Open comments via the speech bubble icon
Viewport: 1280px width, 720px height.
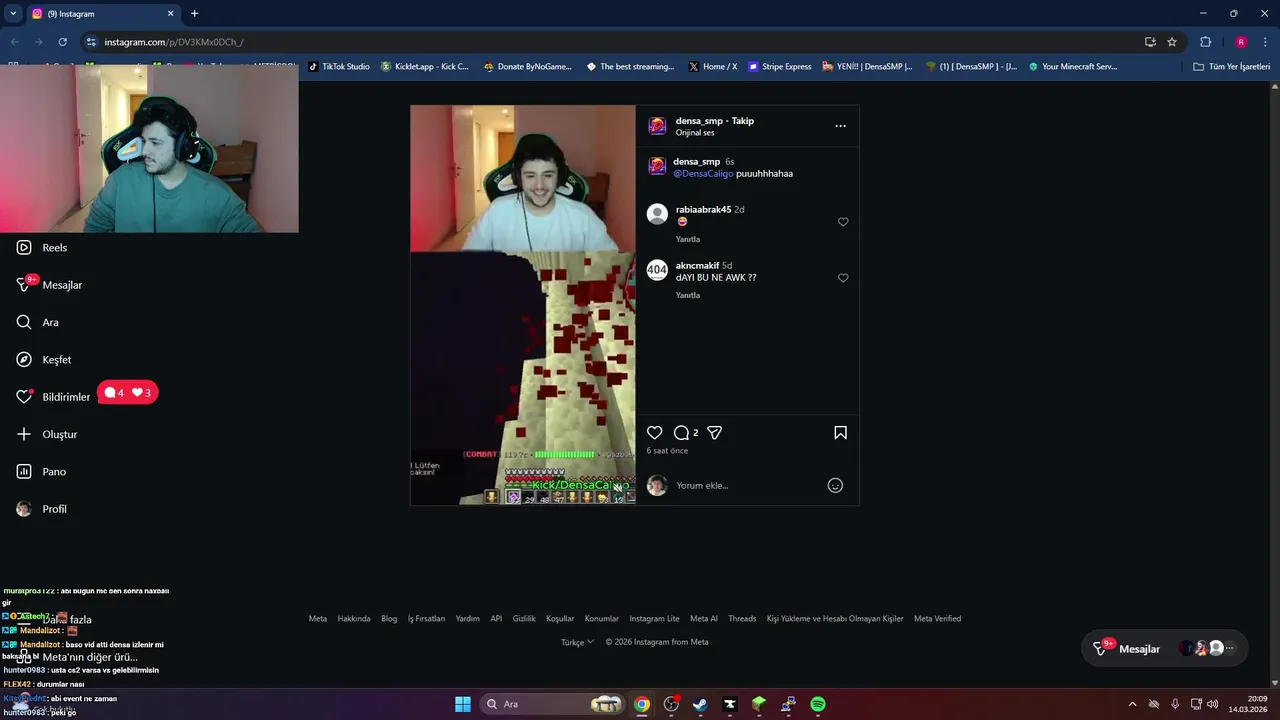tap(681, 433)
